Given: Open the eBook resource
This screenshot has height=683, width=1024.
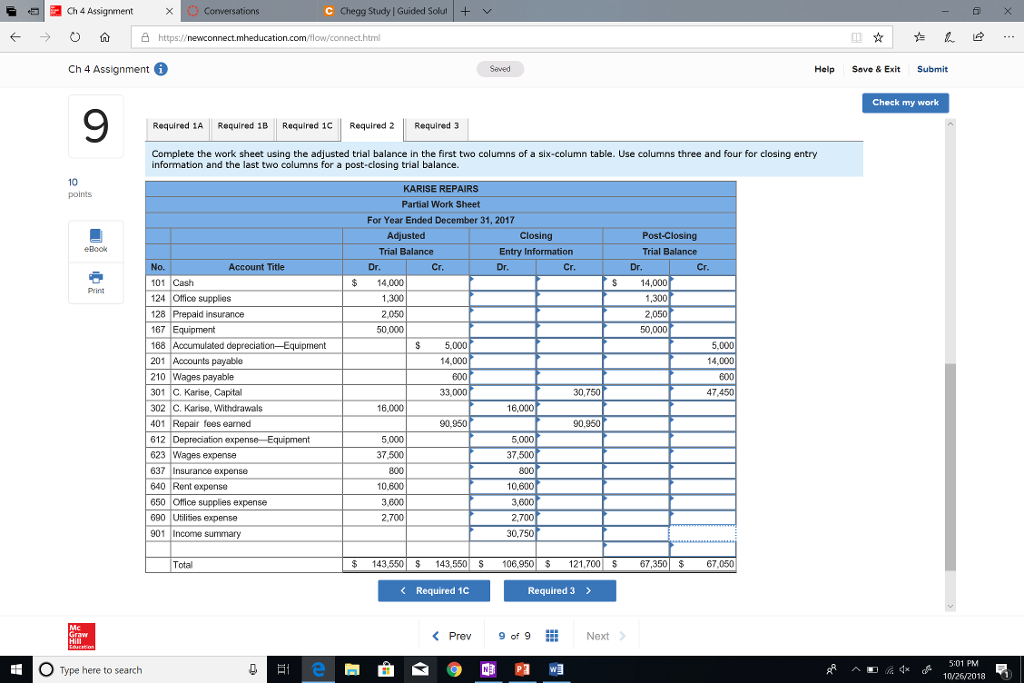Looking at the screenshot, I should [x=95, y=240].
